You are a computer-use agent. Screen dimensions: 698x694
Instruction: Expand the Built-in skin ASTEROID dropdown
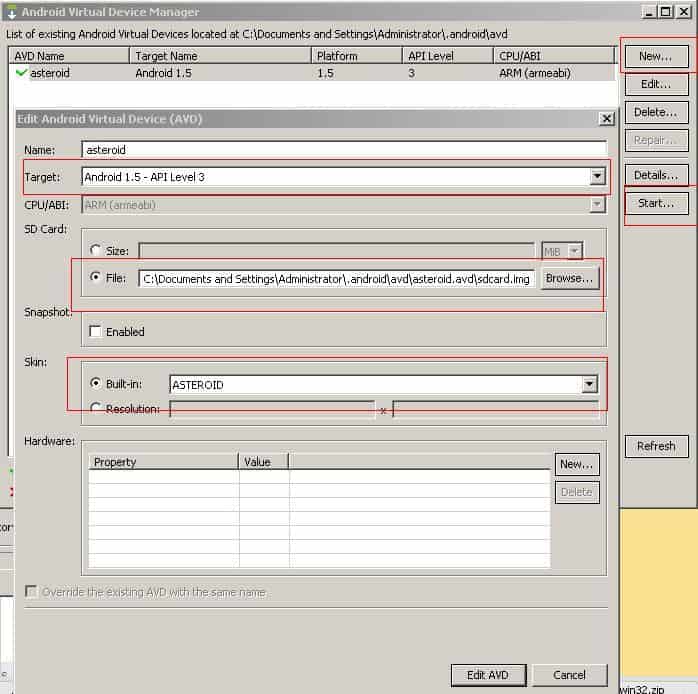(x=589, y=384)
